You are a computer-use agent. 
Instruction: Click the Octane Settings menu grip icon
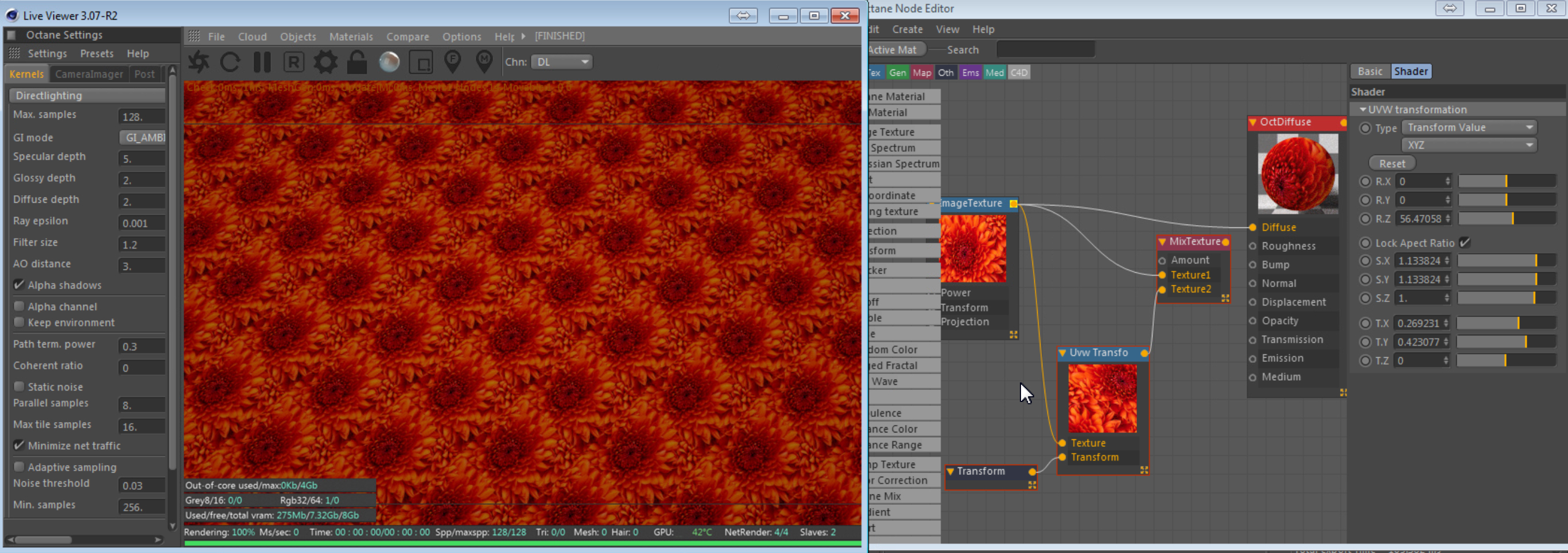point(14,53)
